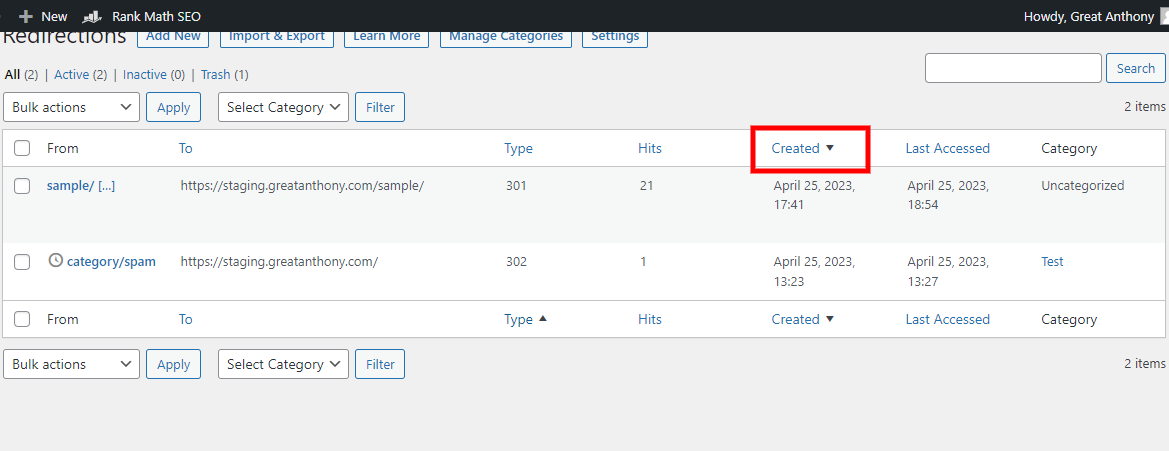Open Manage Categories
The width and height of the screenshot is (1169, 451).
pos(505,36)
